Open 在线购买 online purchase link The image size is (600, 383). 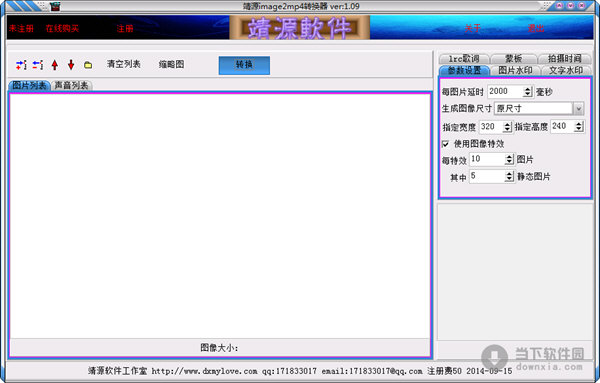[62, 28]
